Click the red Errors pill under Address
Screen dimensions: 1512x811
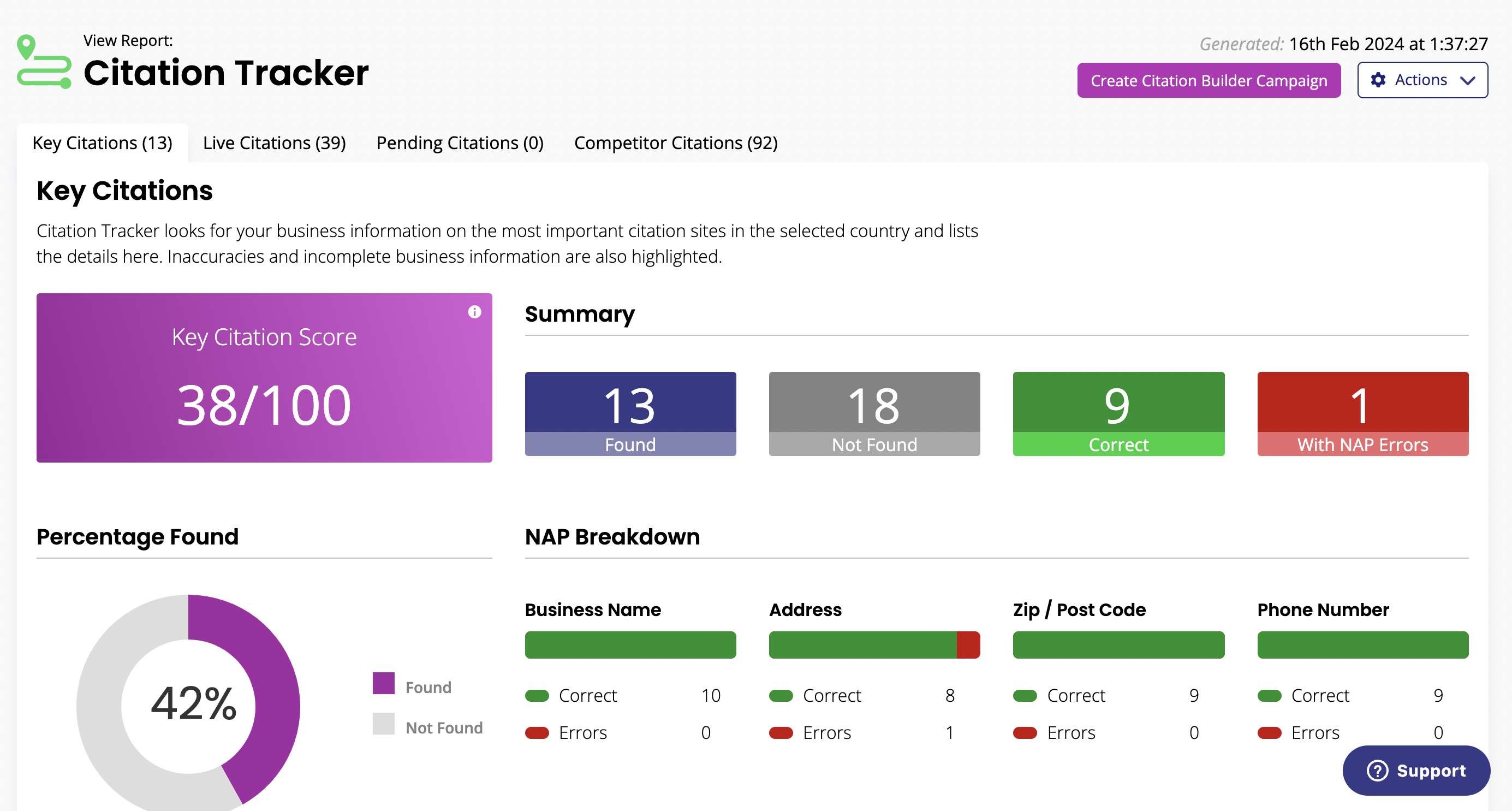pyautogui.click(x=781, y=733)
